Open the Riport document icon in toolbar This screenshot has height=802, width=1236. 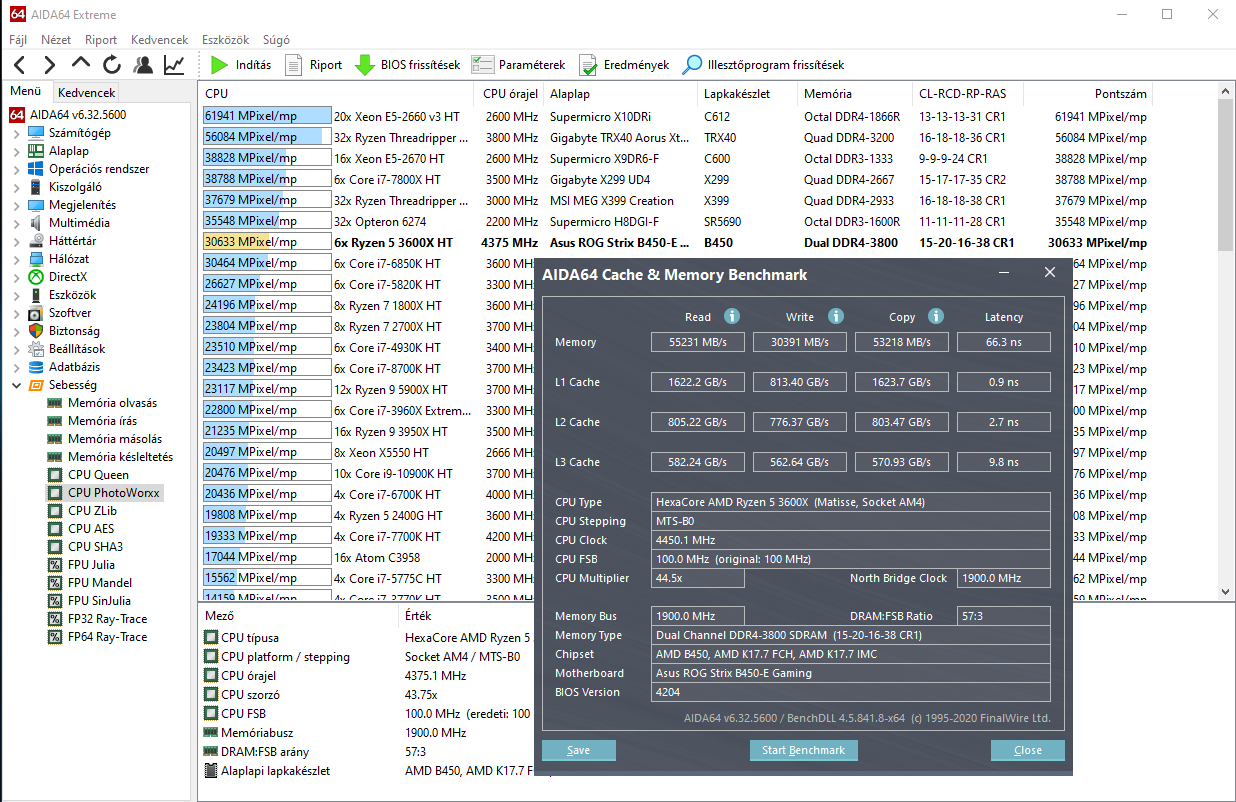pos(293,65)
